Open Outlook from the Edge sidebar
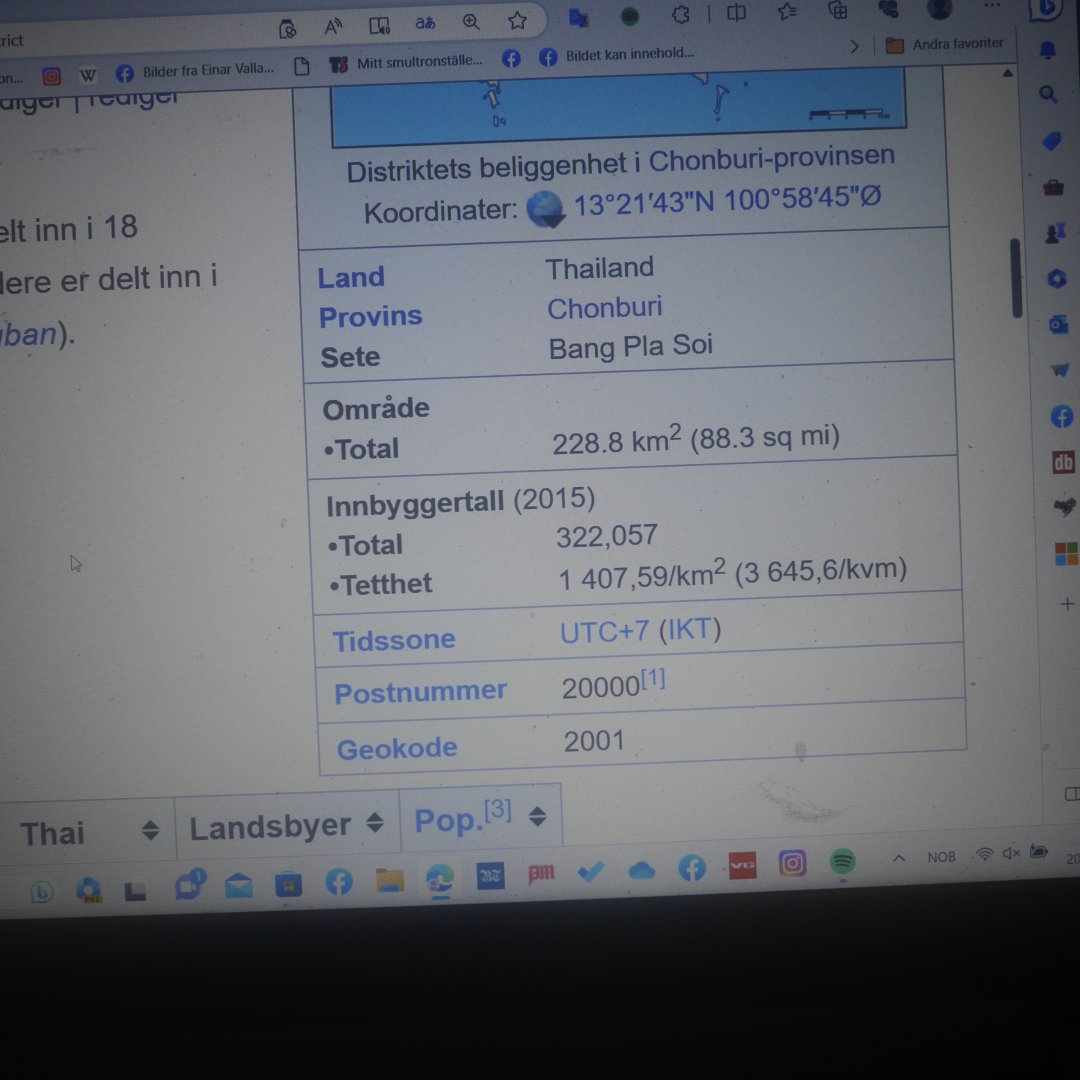The image size is (1080, 1080). click(x=1058, y=325)
